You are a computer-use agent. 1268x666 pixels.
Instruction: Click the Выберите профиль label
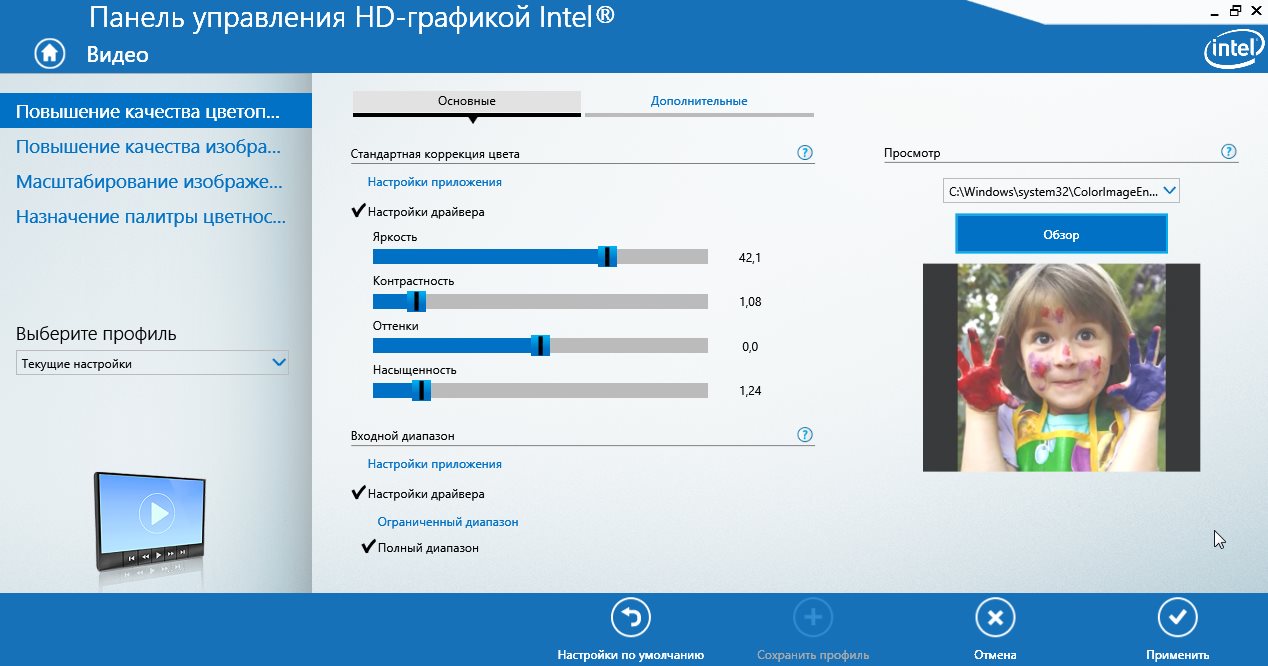pos(96,334)
